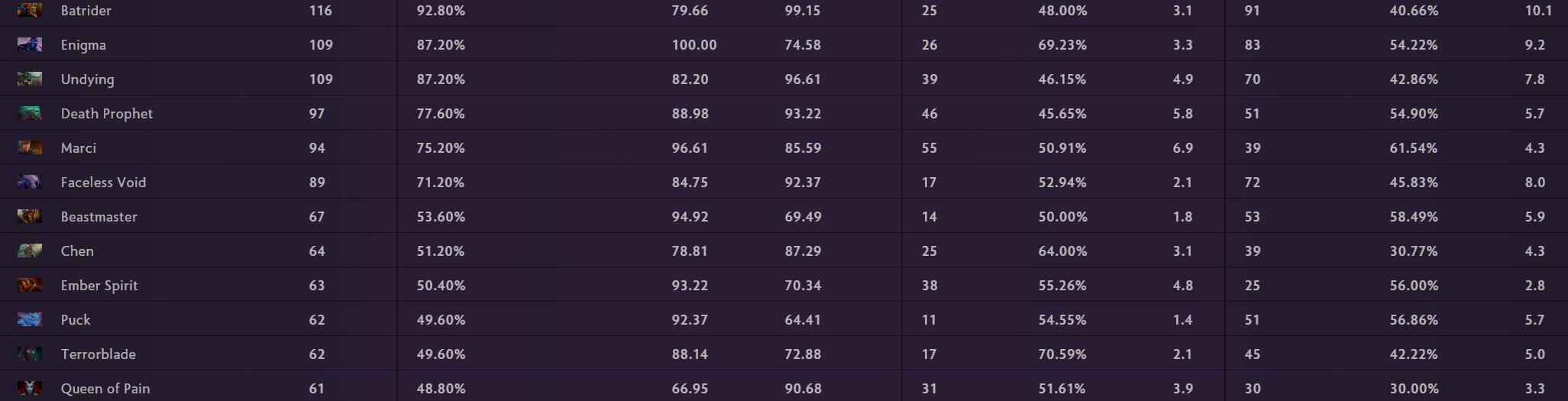This screenshot has height=401, width=1568.
Task: Click the Terrorblade hero icon
Action: pos(30,354)
